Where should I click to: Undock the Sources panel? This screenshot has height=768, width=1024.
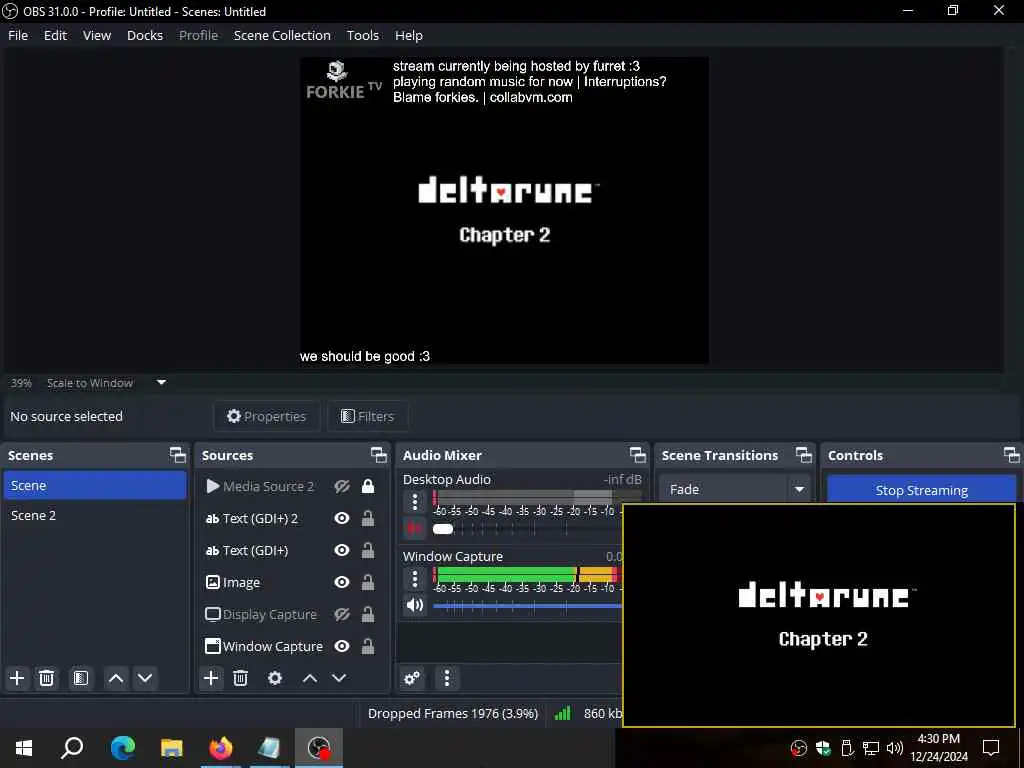[x=379, y=455]
